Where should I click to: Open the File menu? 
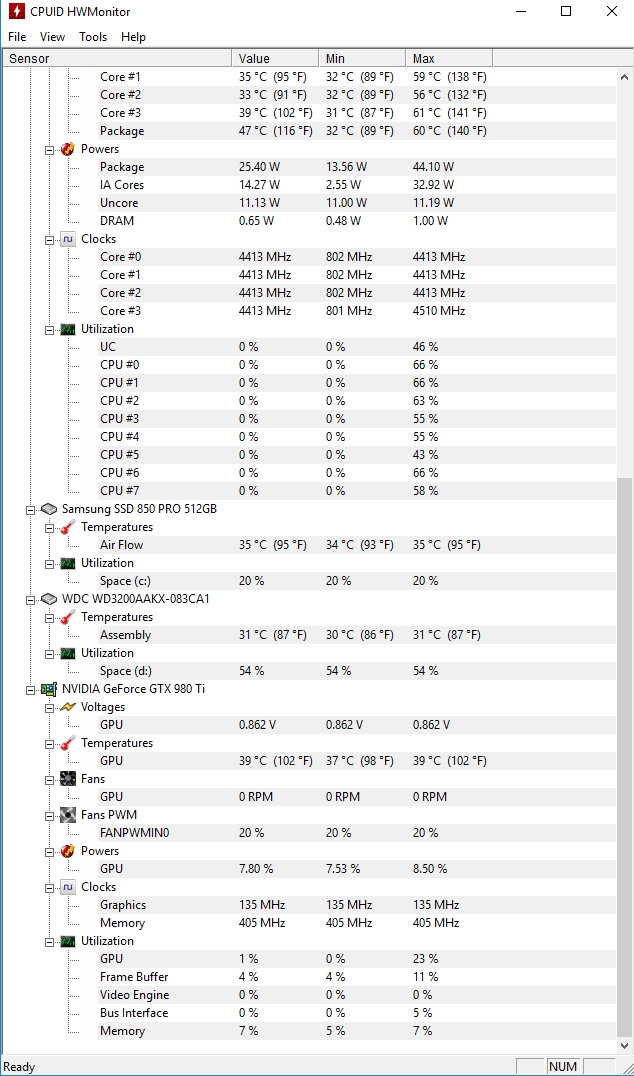[17, 37]
